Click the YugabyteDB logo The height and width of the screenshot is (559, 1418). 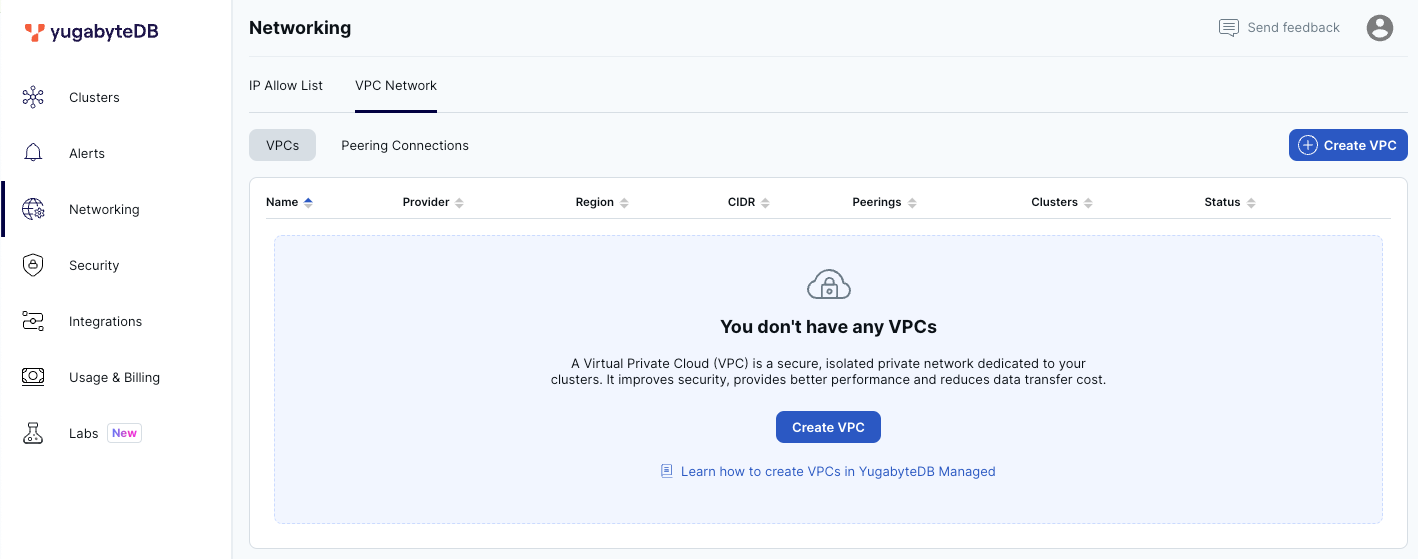92,32
